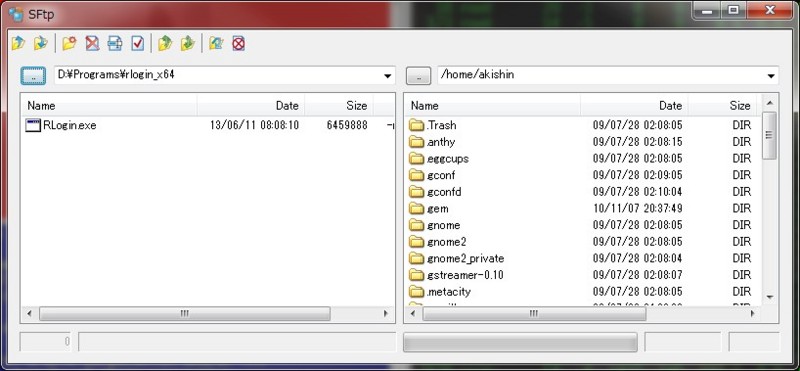The image size is (800, 371).
Task: Click the local pane scroll-right arrow
Action: click(386, 313)
